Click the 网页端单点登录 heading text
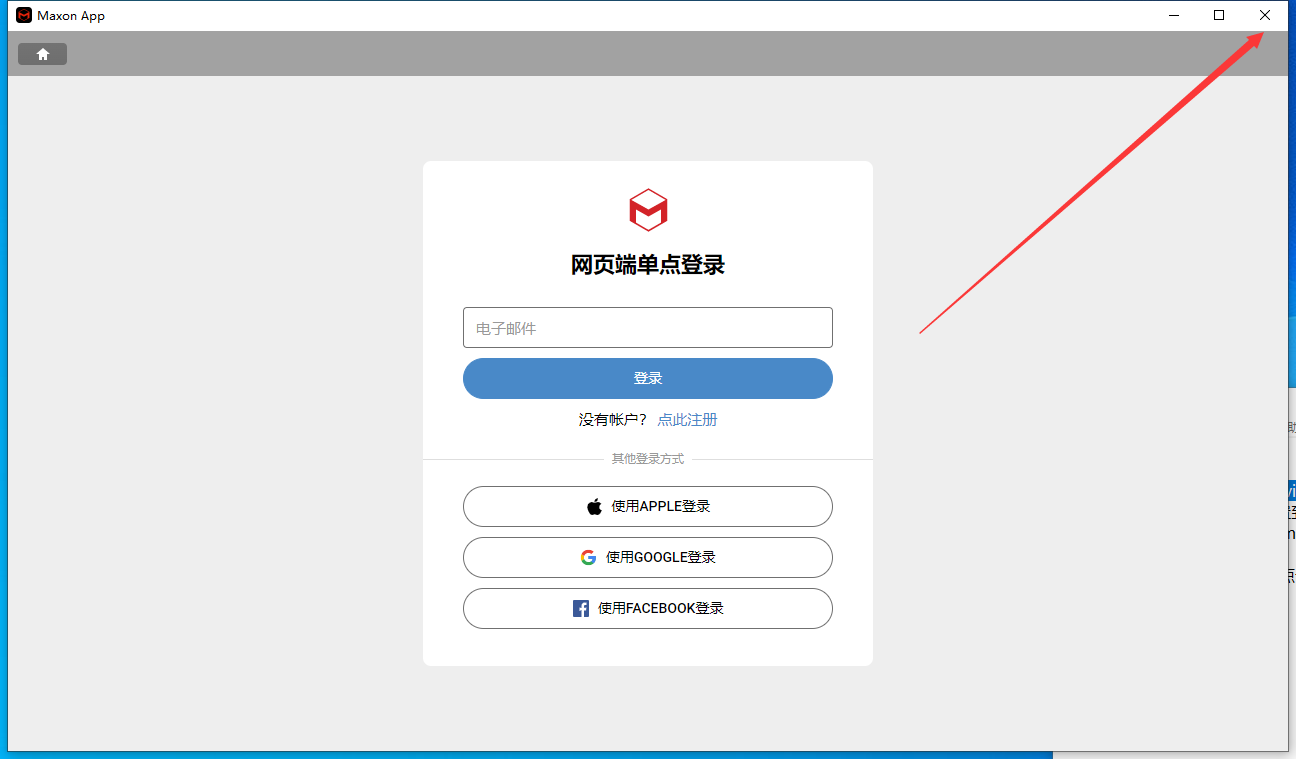Screen dimensions: 1296x759 [648, 265]
